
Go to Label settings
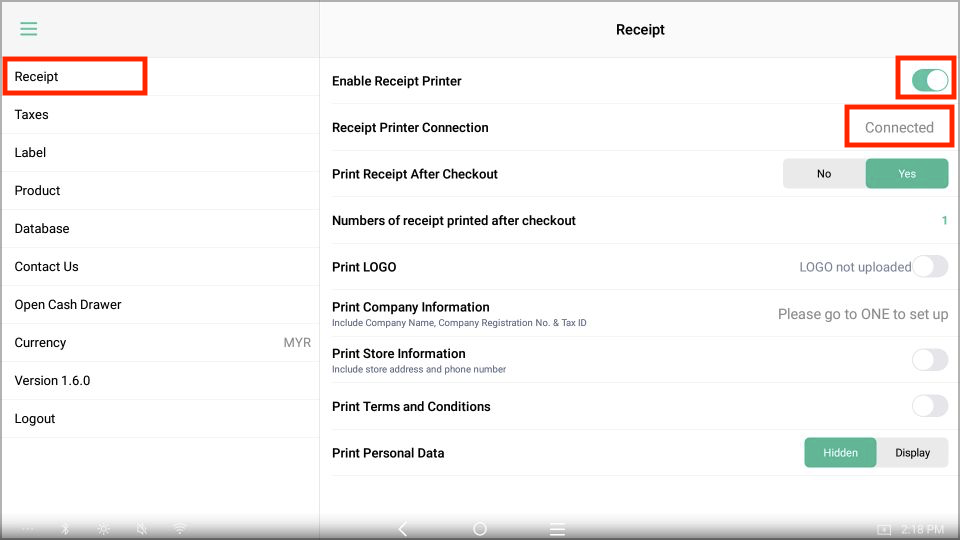pos(160,152)
